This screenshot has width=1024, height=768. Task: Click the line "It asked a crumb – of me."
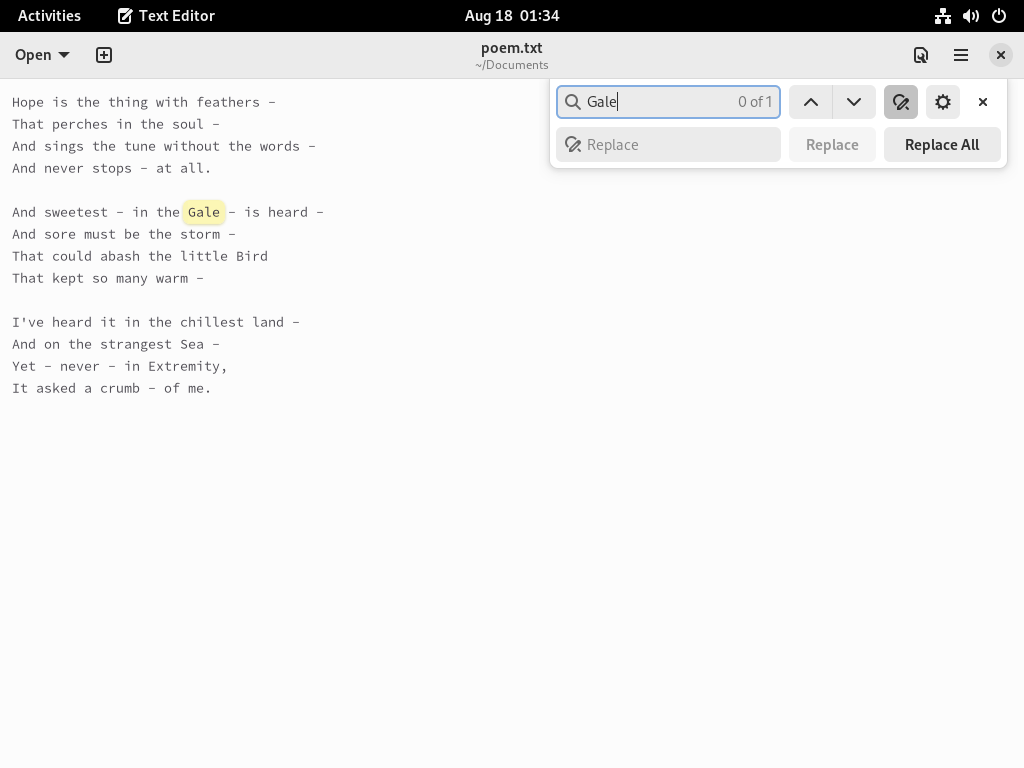point(112,389)
